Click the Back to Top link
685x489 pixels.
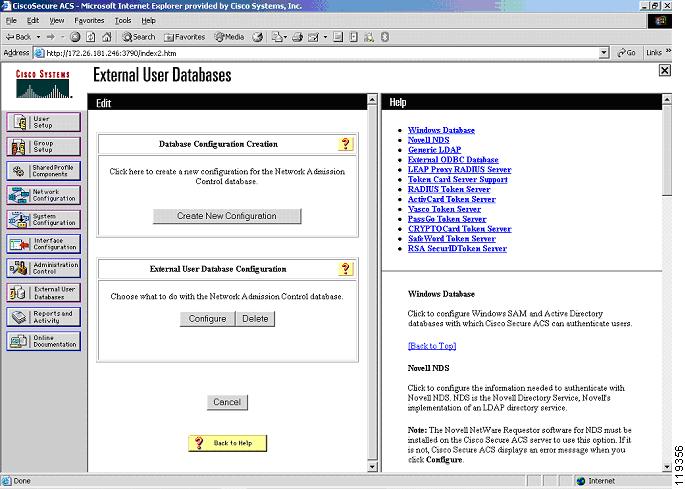(432, 346)
